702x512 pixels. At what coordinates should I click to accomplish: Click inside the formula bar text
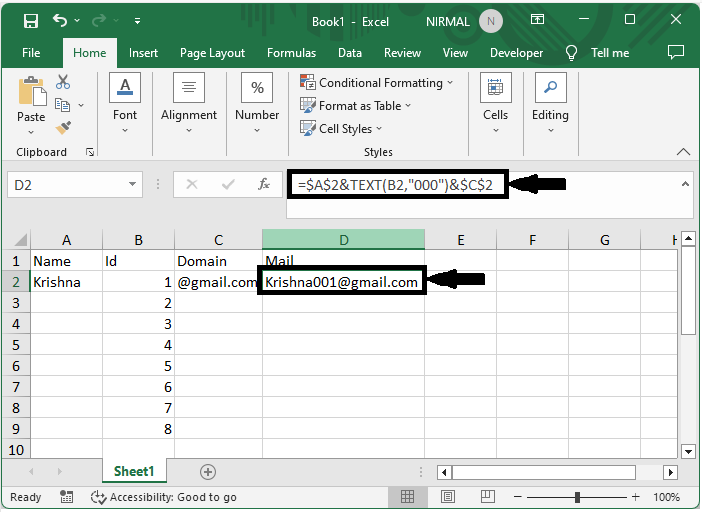395,184
